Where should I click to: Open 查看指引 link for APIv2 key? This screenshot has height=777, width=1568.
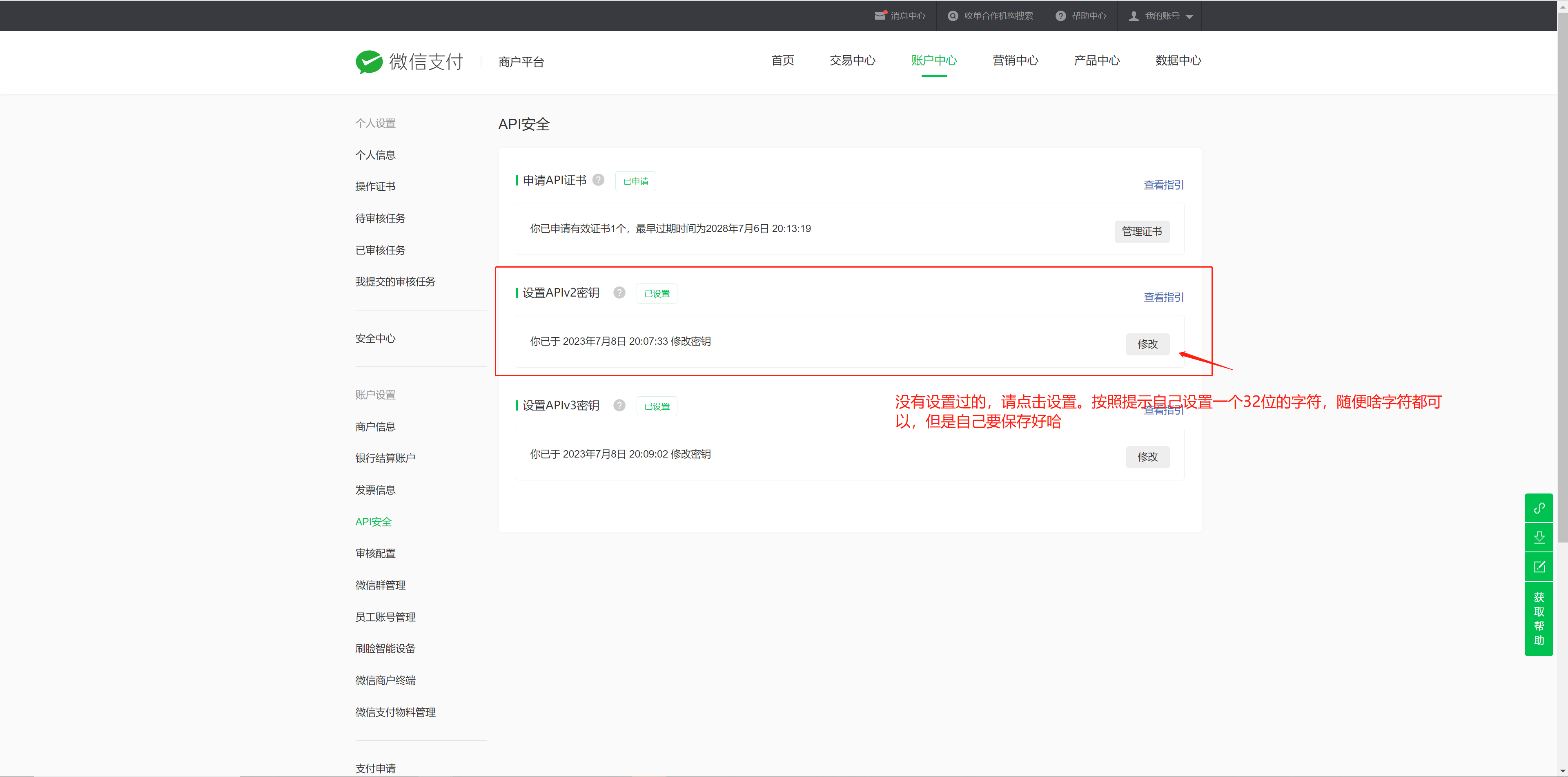pyautogui.click(x=1163, y=297)
